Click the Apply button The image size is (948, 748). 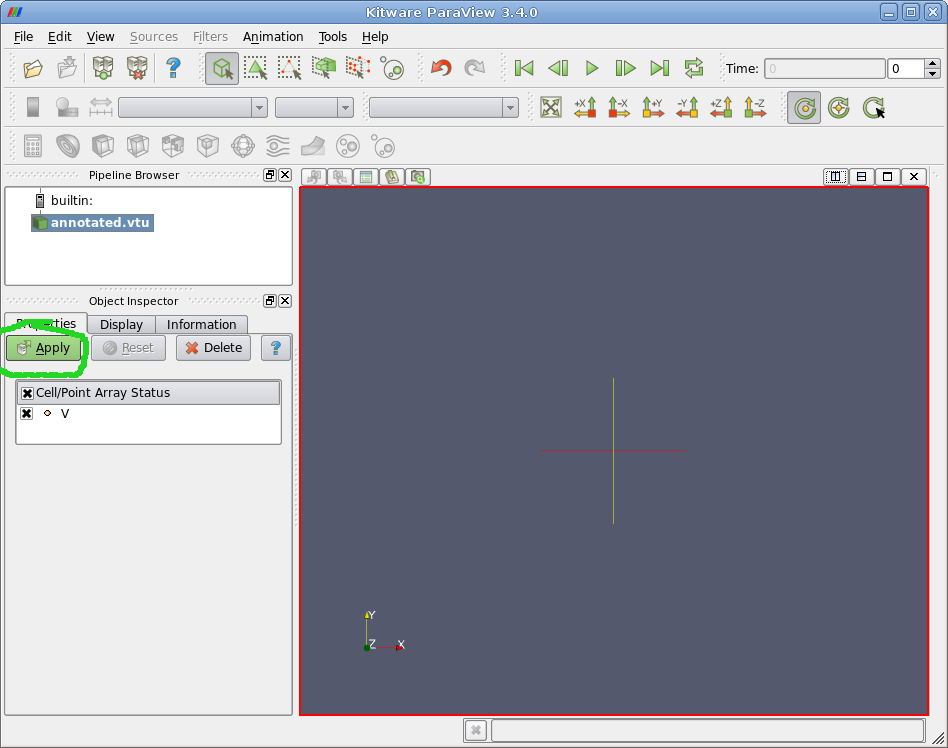pyautogui.click(x=43, y=348)
